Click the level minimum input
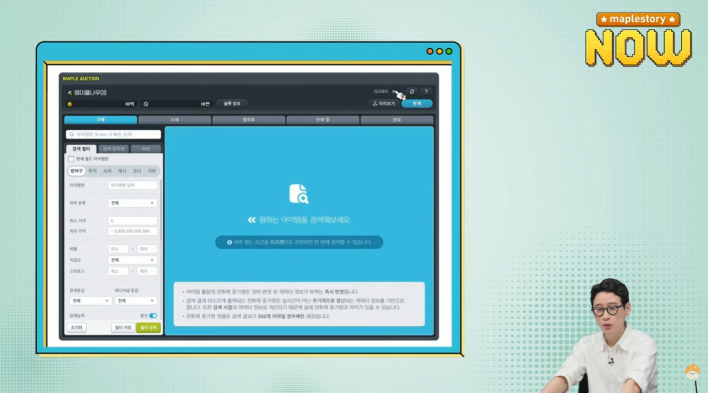The width and height of the screenshot is (708, 393). 119,249
